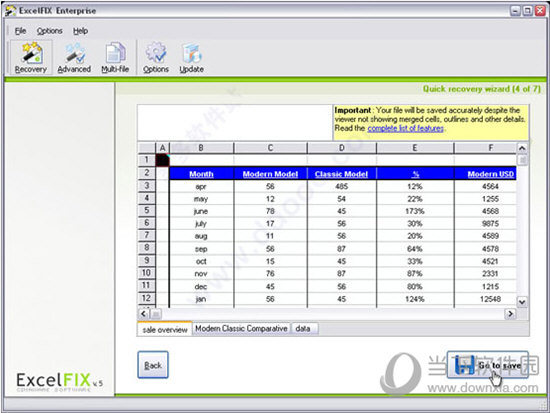
Task: Click the cell containing 'nov'
Action: (201, 274)
